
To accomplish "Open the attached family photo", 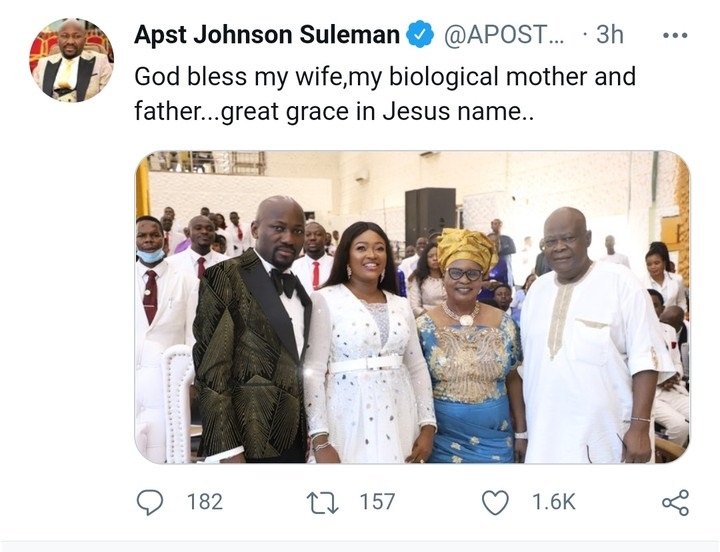I will 412,307.
